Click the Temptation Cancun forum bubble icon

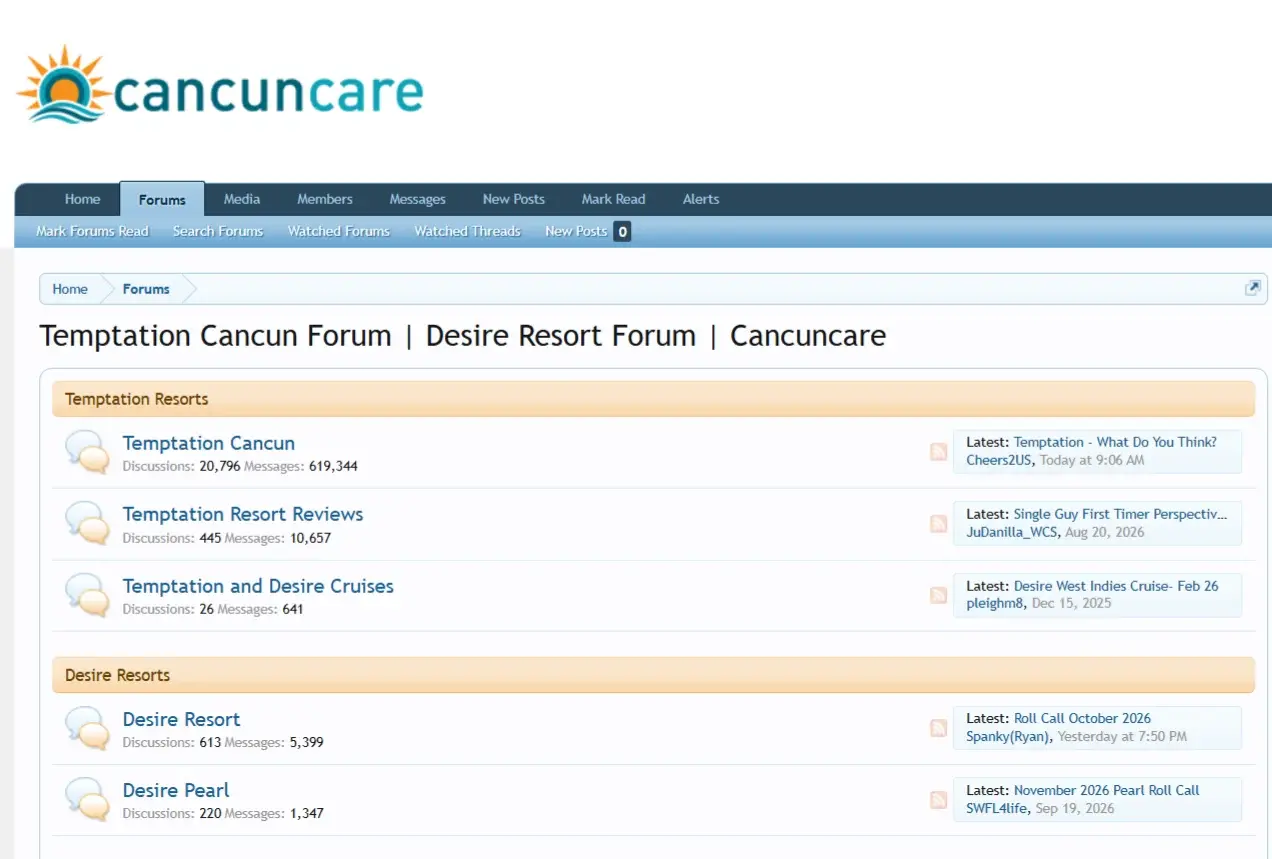tap(87, 452)
